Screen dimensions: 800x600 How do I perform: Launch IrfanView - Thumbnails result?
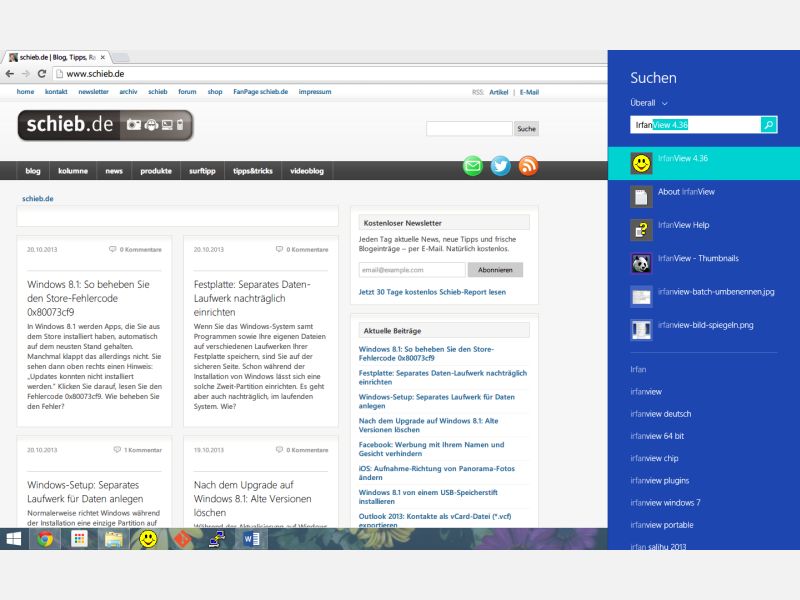[704, 263]
